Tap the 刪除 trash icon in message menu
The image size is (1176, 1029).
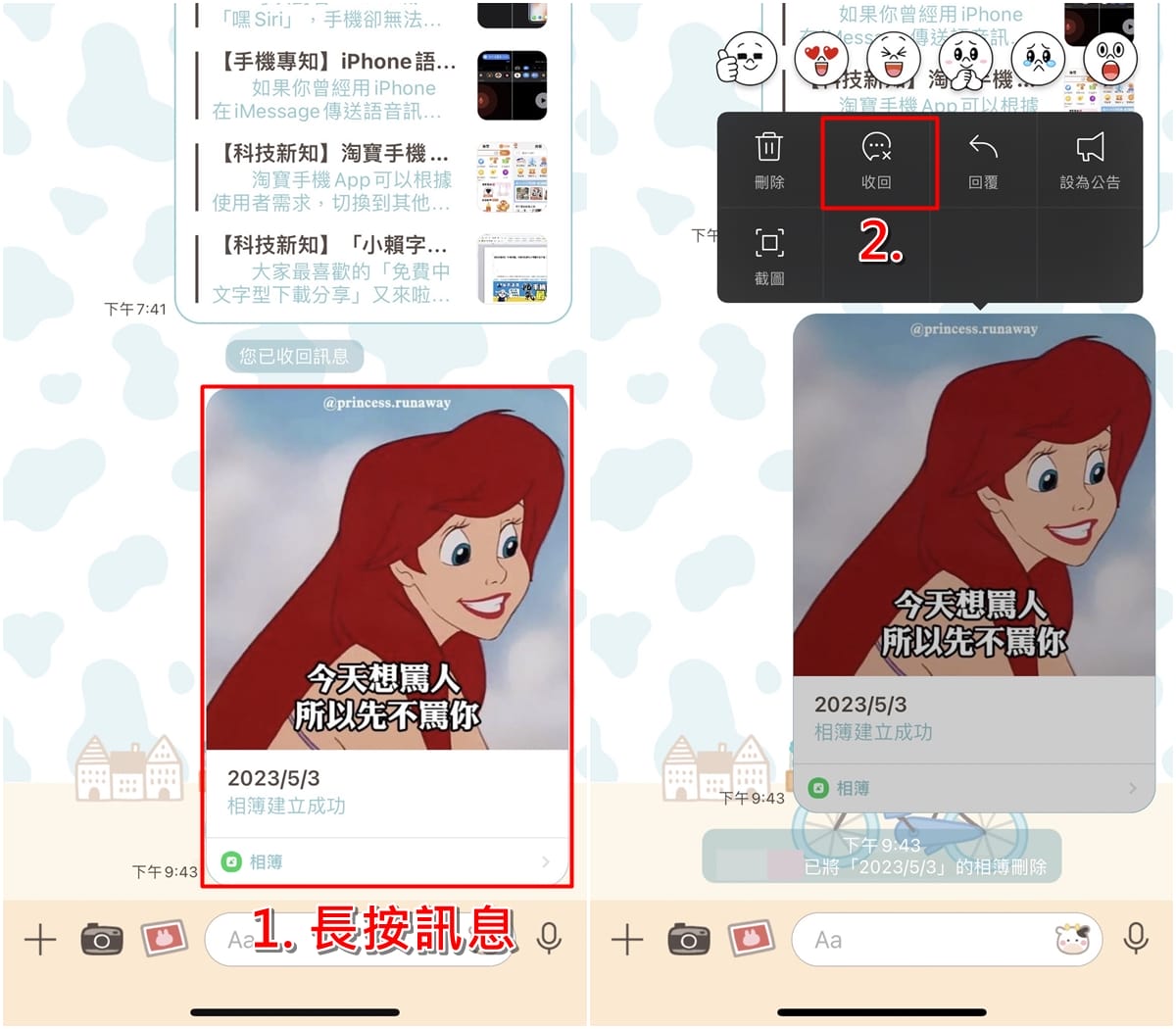[x=769, y=161]
